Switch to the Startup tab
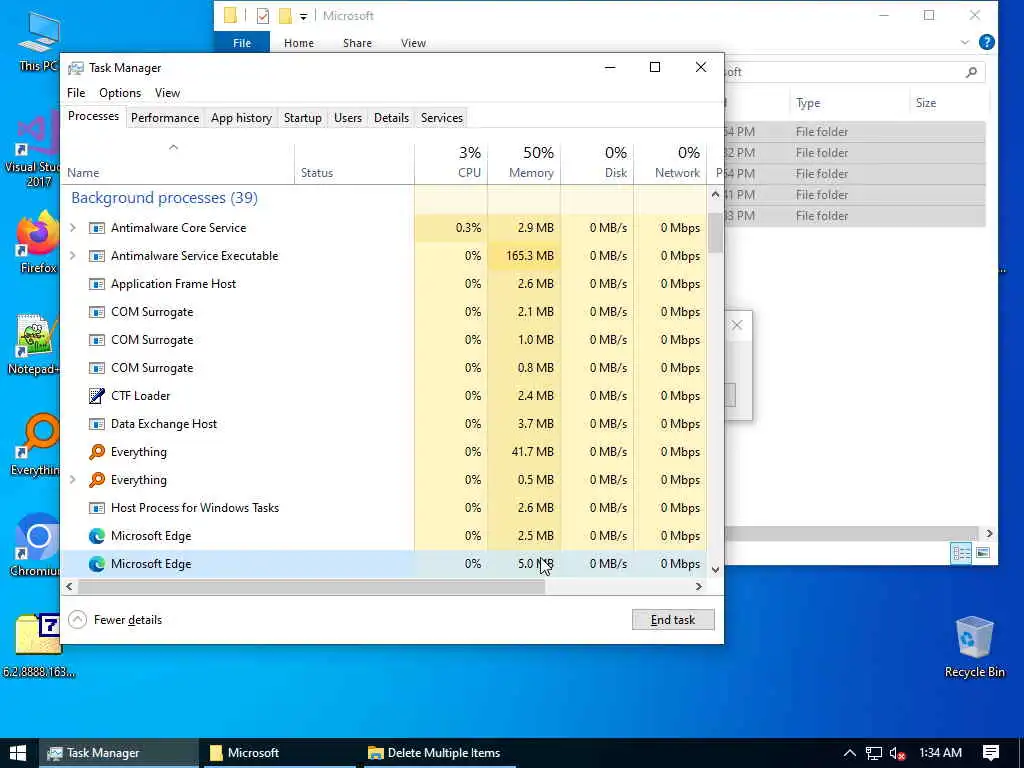Screen dimensions: 1024x768 (302, 118)
